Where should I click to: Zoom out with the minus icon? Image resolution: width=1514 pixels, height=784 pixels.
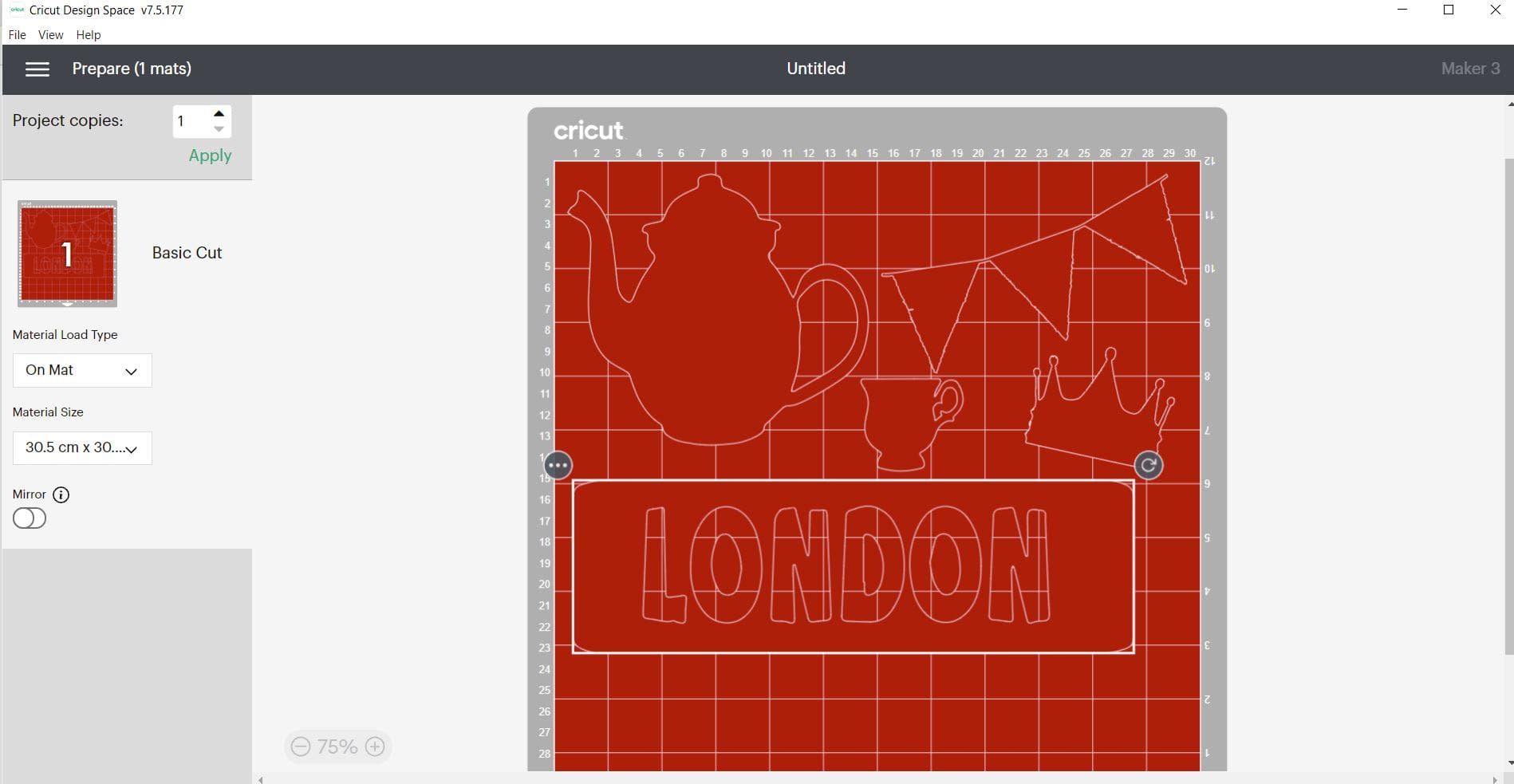click(x=301, y=747)
